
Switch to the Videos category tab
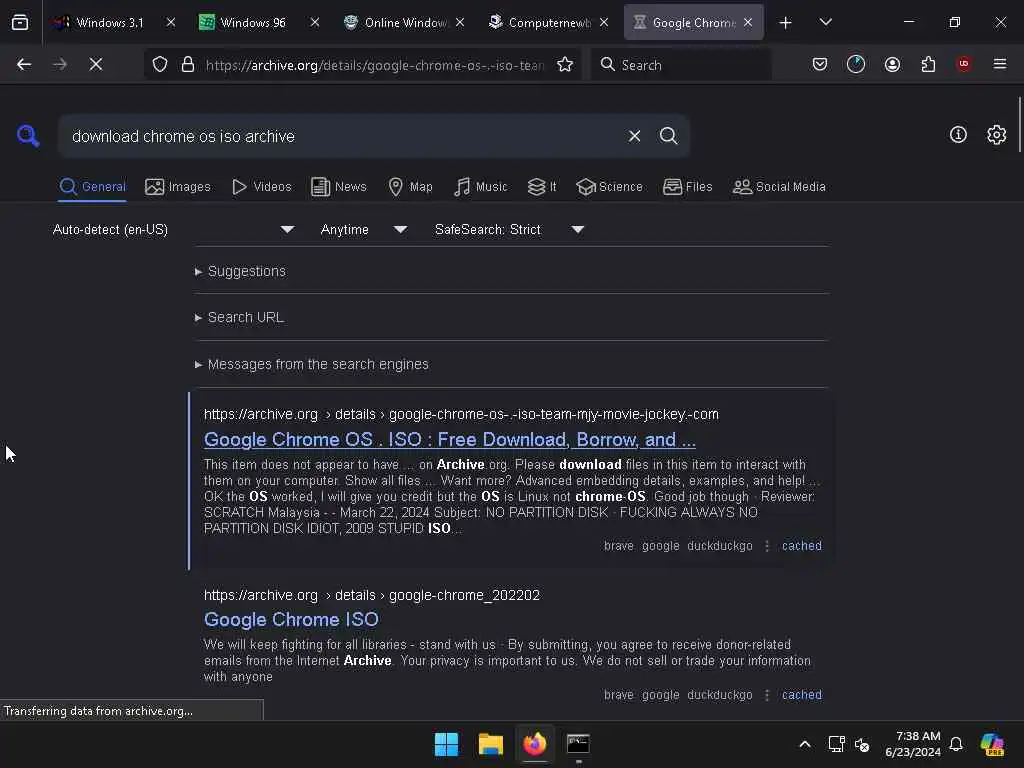click(261, 187)
